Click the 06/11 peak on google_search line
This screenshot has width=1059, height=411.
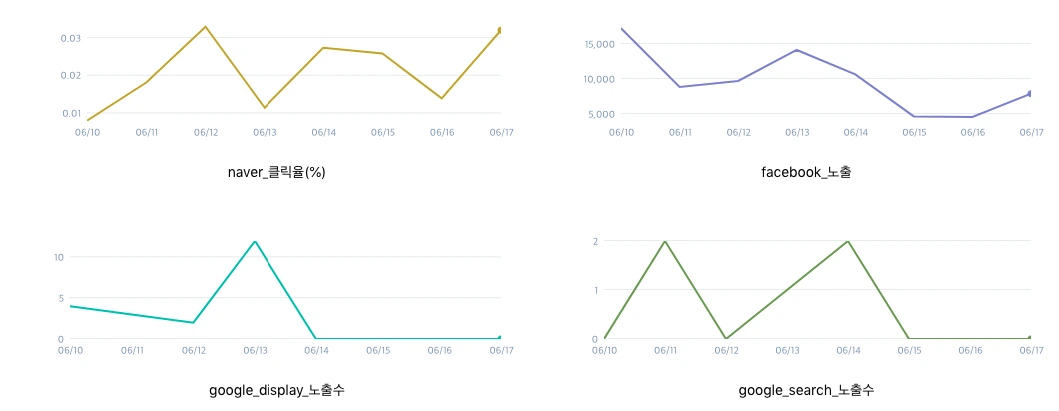point(665,241)
